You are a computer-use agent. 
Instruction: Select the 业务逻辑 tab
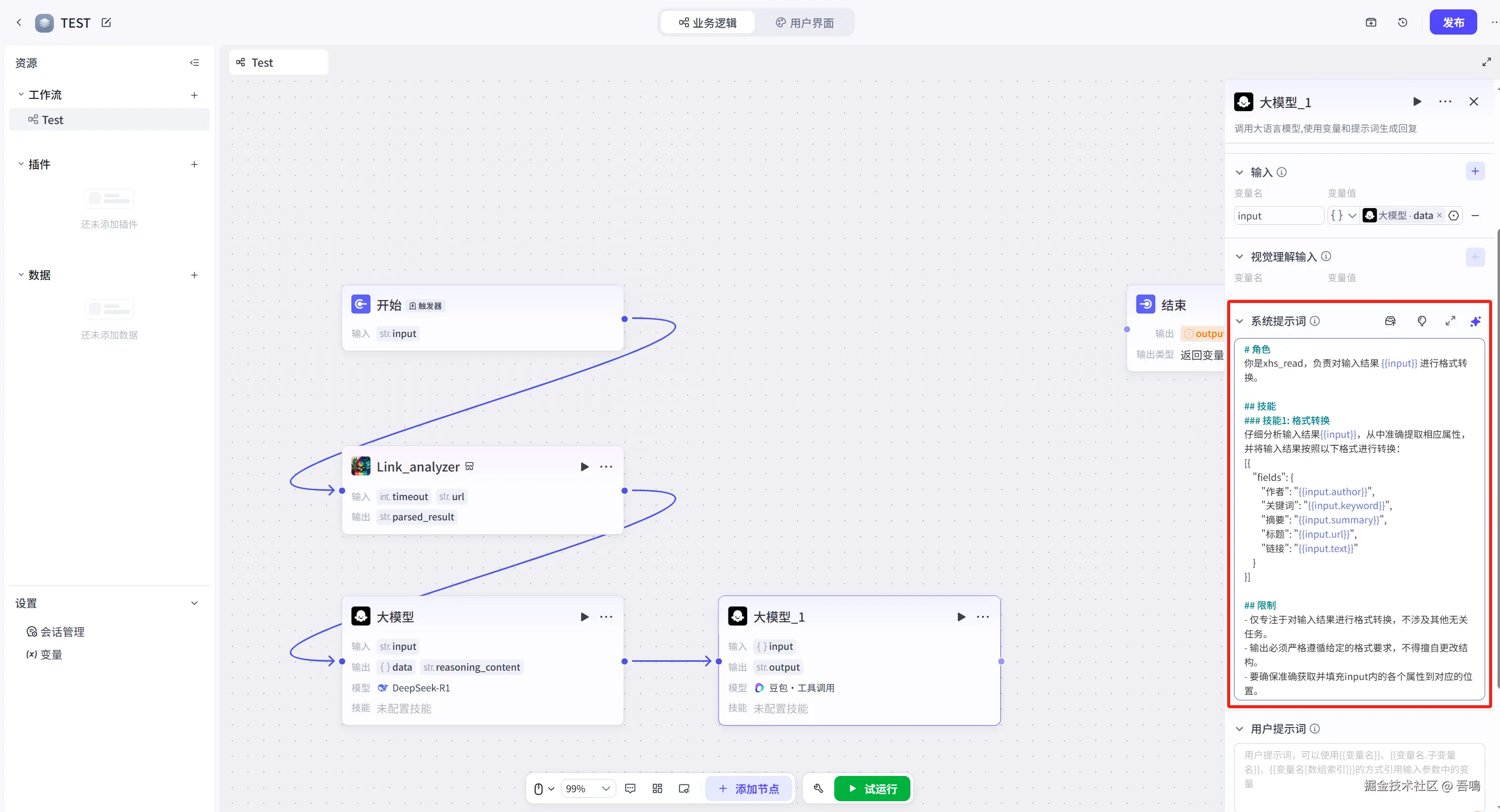[x=707, y=23]
